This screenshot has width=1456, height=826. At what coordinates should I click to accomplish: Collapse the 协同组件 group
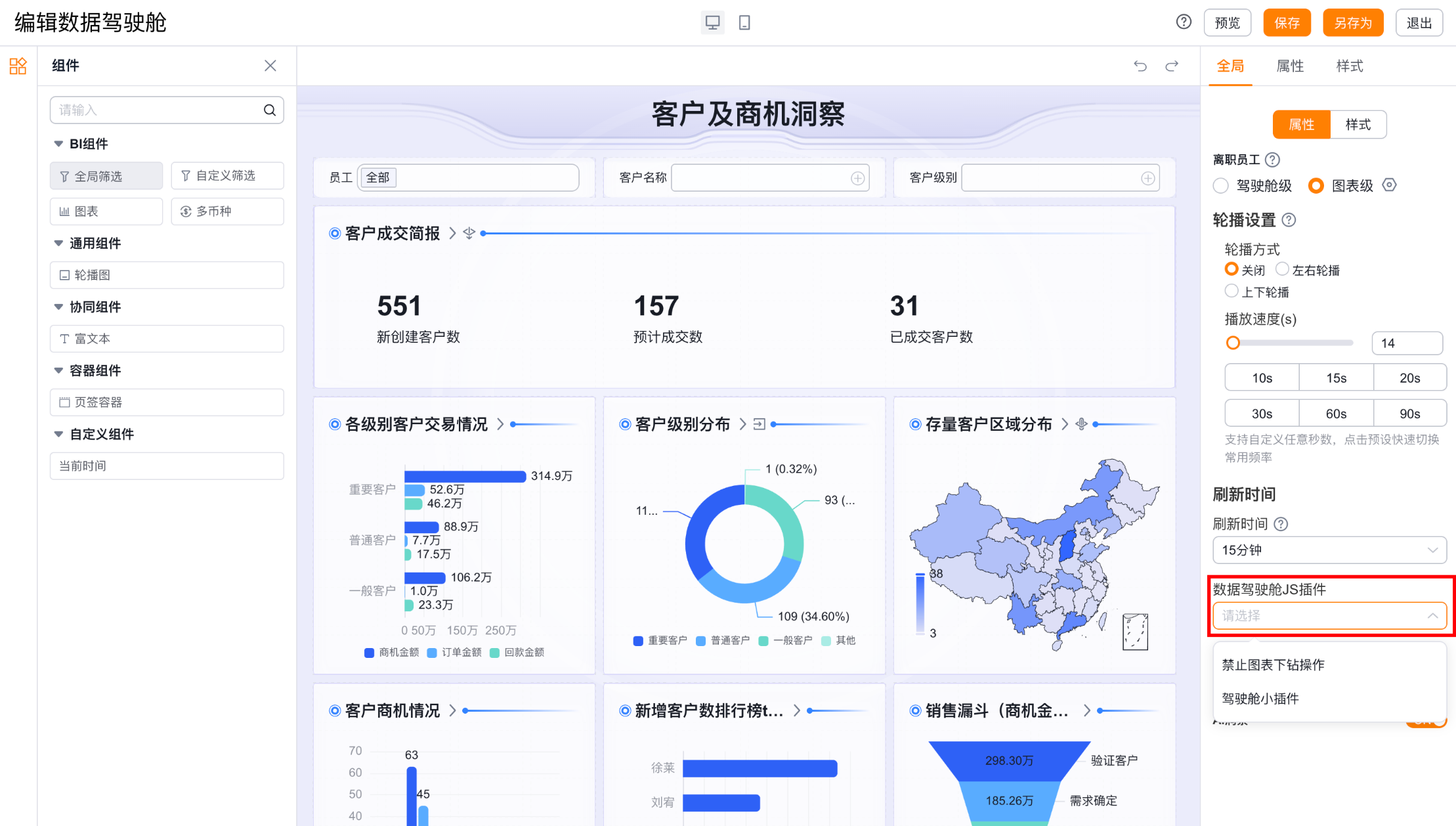[58, 307]
